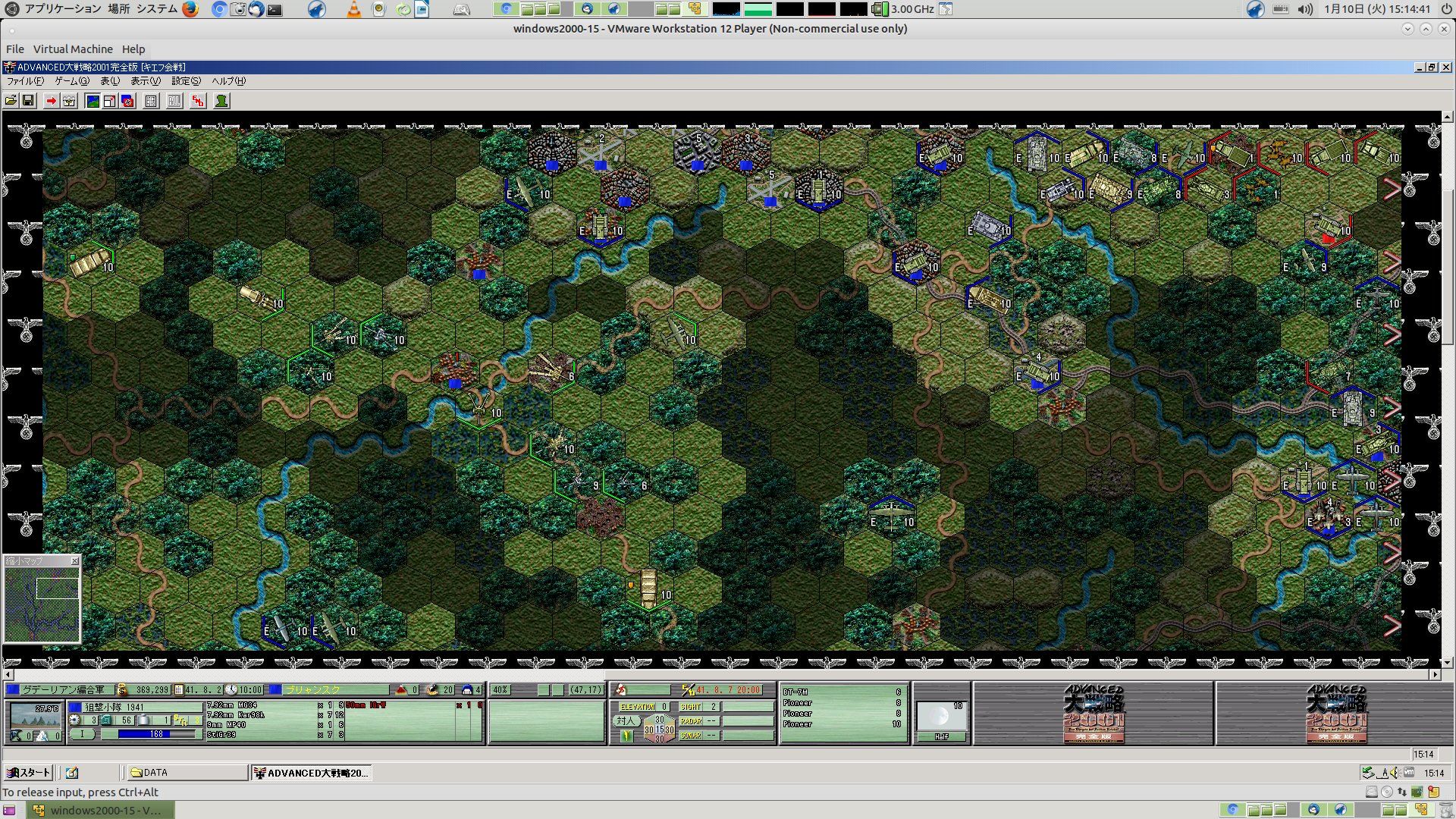Viewport: 1456px width, 819px height.
Task: Open the VMware Help menu
Action: click(x=133, y=49)
